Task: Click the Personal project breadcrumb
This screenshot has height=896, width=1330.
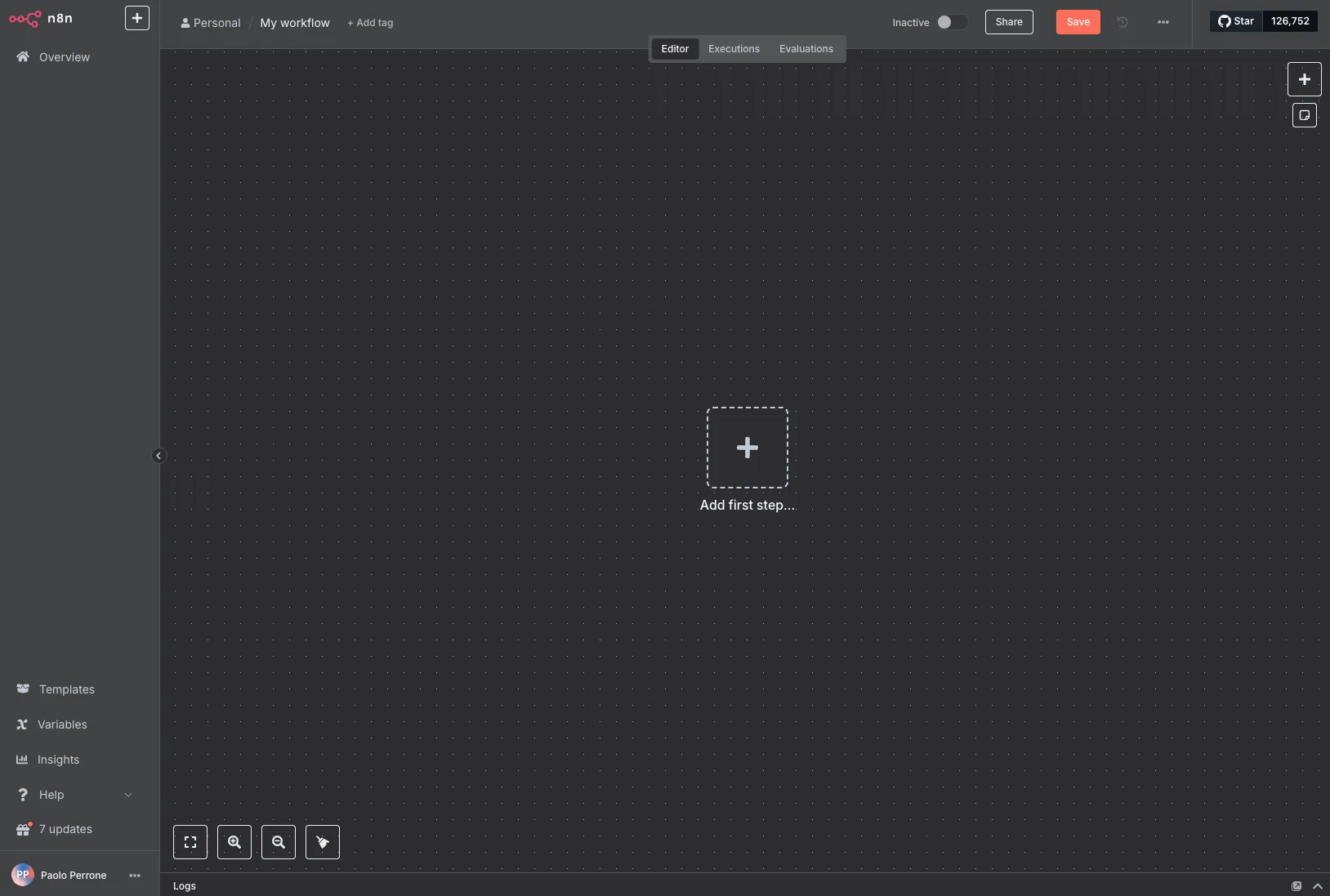Action: (x=211, y=23)
